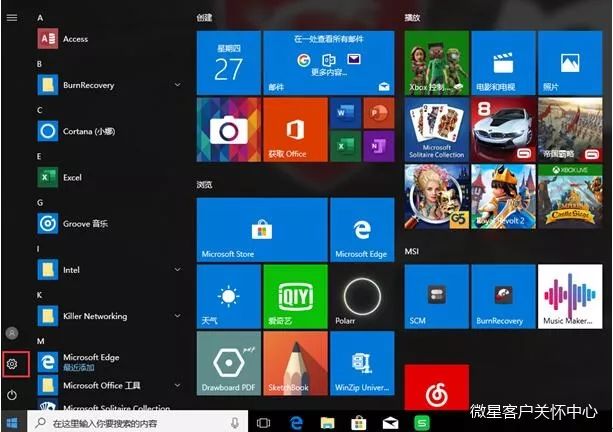This screenshot has width=613, height=432.
Task: Open the green S app on taskbar
Action: coord(422,423)
